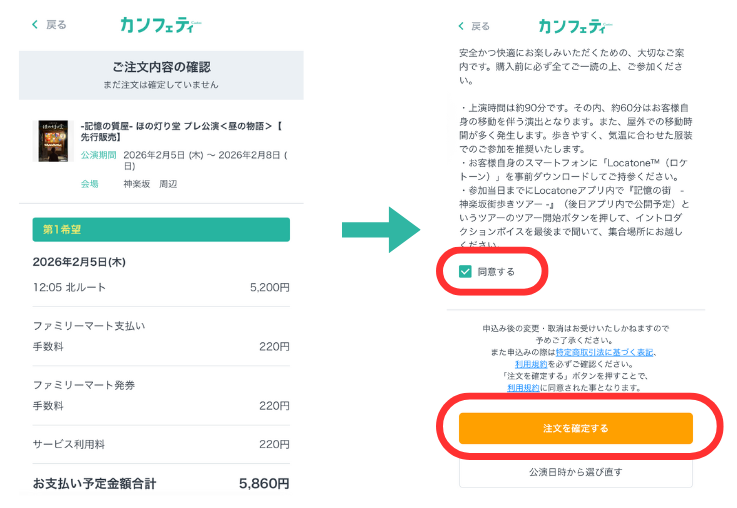Click the 公演日時から選び直す button

point(575,471)
